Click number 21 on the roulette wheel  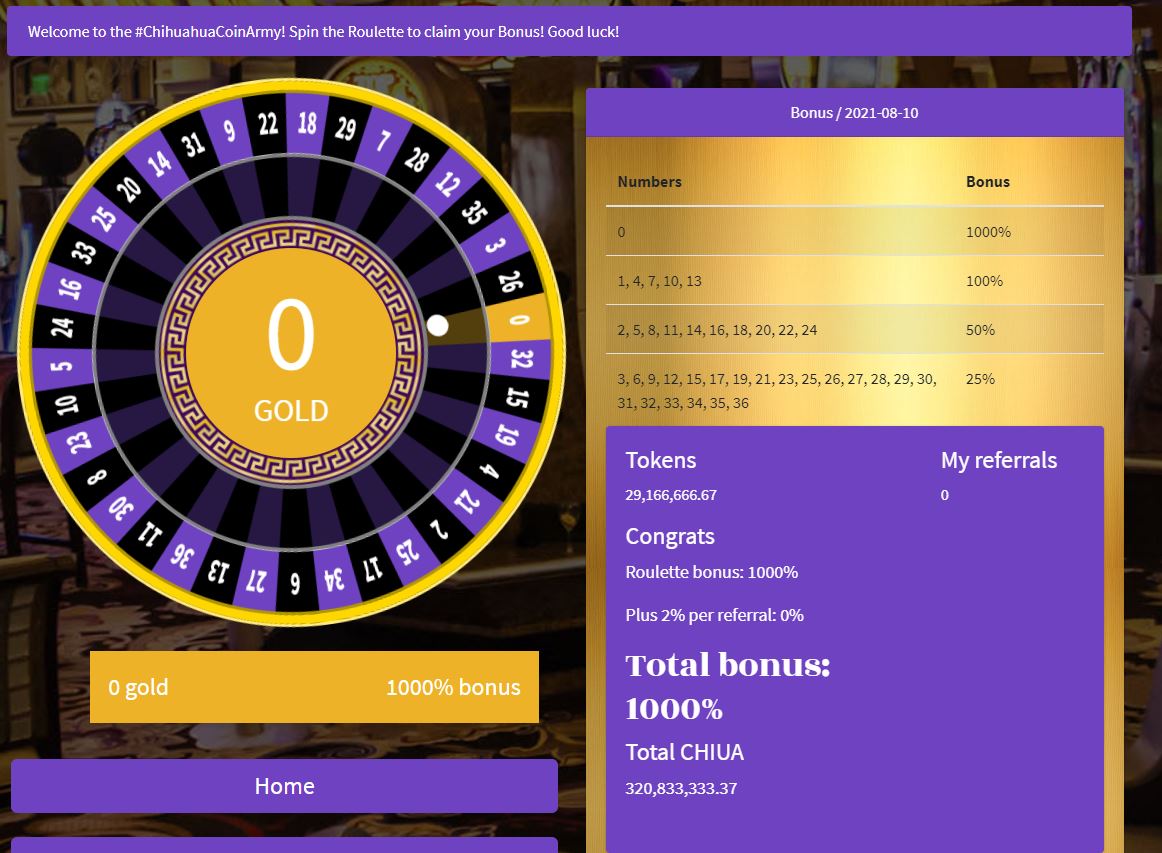pos(468,502)
